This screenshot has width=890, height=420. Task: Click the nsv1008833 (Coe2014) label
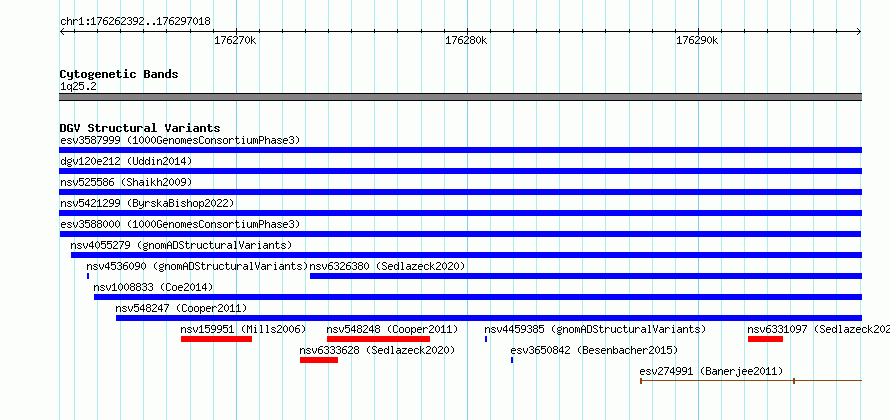pyautogui.click(x=153, y=287)
